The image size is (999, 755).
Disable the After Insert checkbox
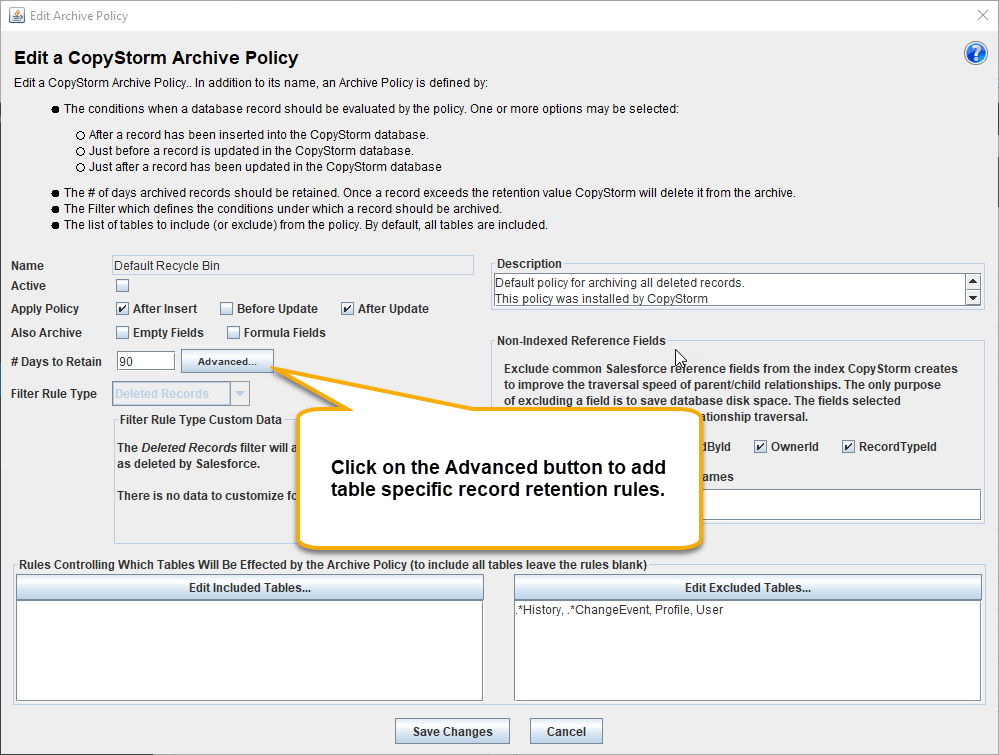click(121, 308)
